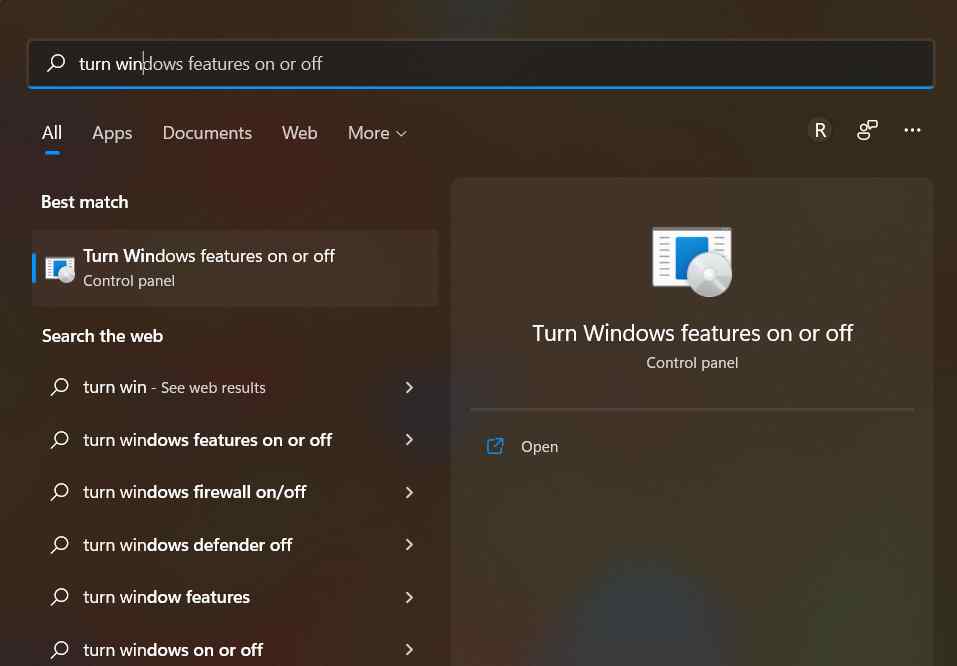Image resolution: width=957 pixels, height=666 pixels.
Task: Expand chevron beside 'turn windows on or off'
Action: (x=410, y=650)
